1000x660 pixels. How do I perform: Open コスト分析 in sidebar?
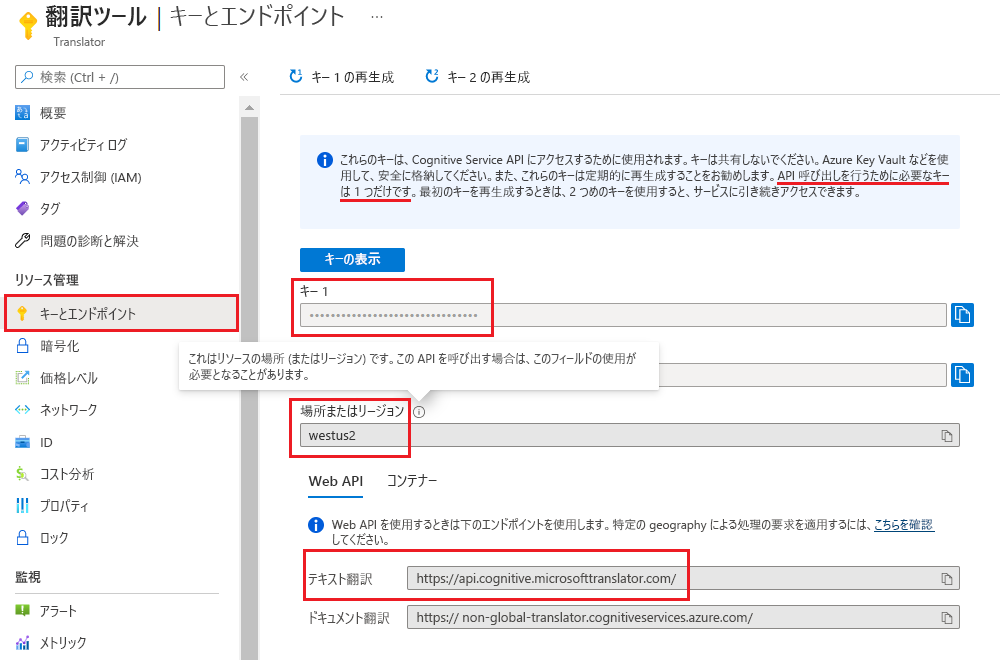click(x=67, y=474)
